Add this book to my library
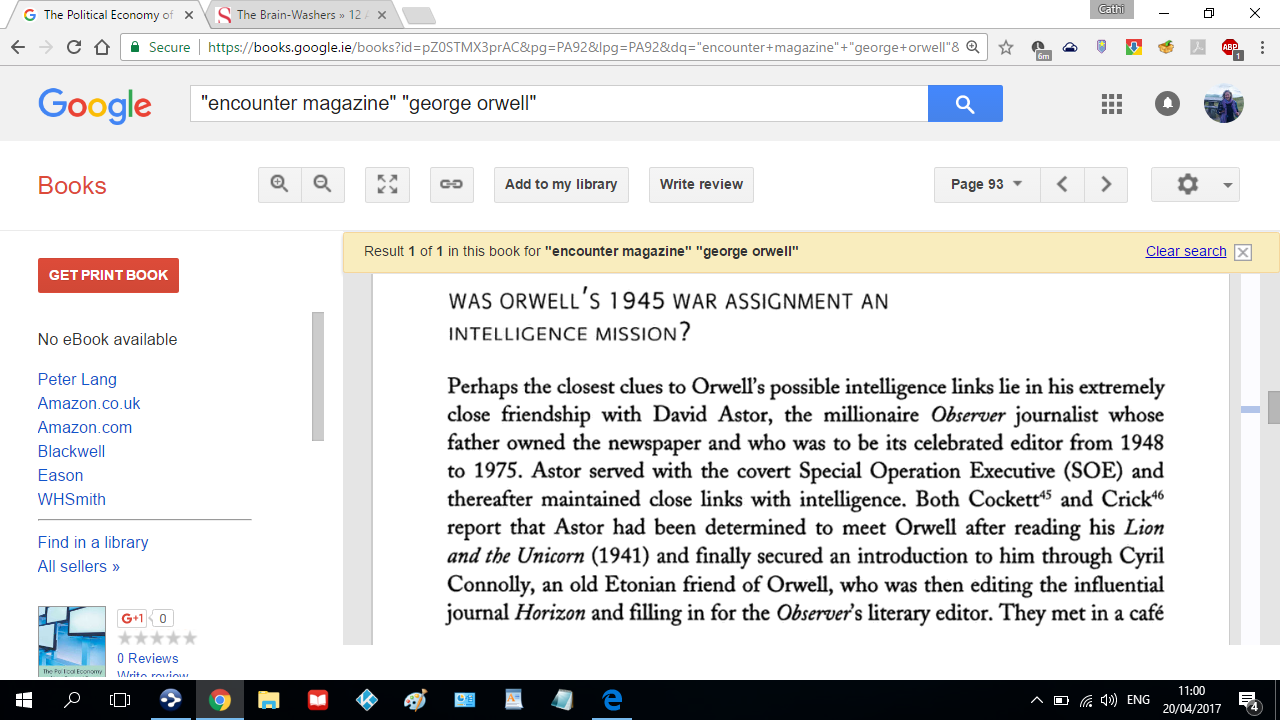Screen dimensions: 1280x720 click(561, 185)
